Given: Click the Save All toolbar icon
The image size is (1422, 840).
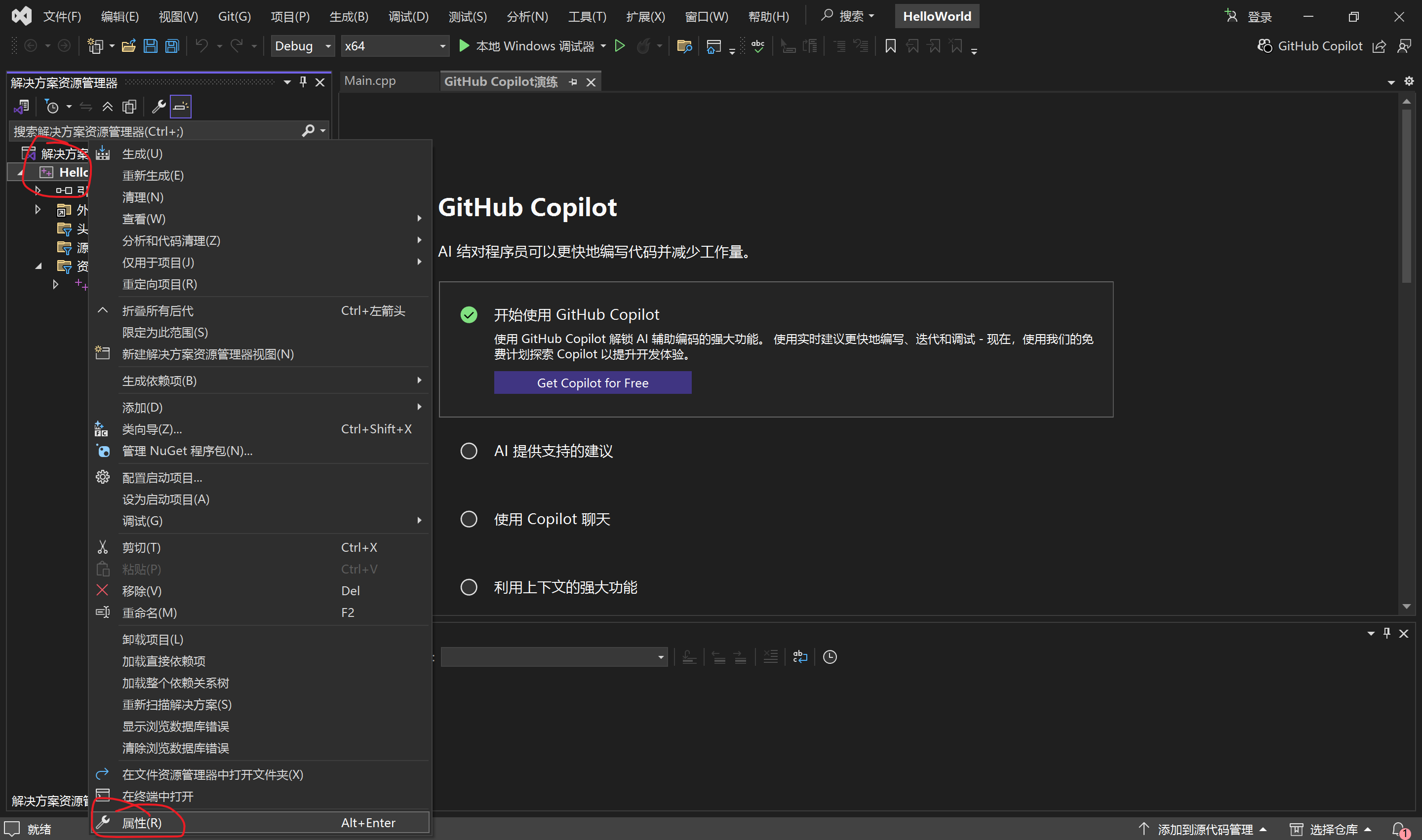Looking at the screenshot, I should pyautogui.click(x=172, y=46).
